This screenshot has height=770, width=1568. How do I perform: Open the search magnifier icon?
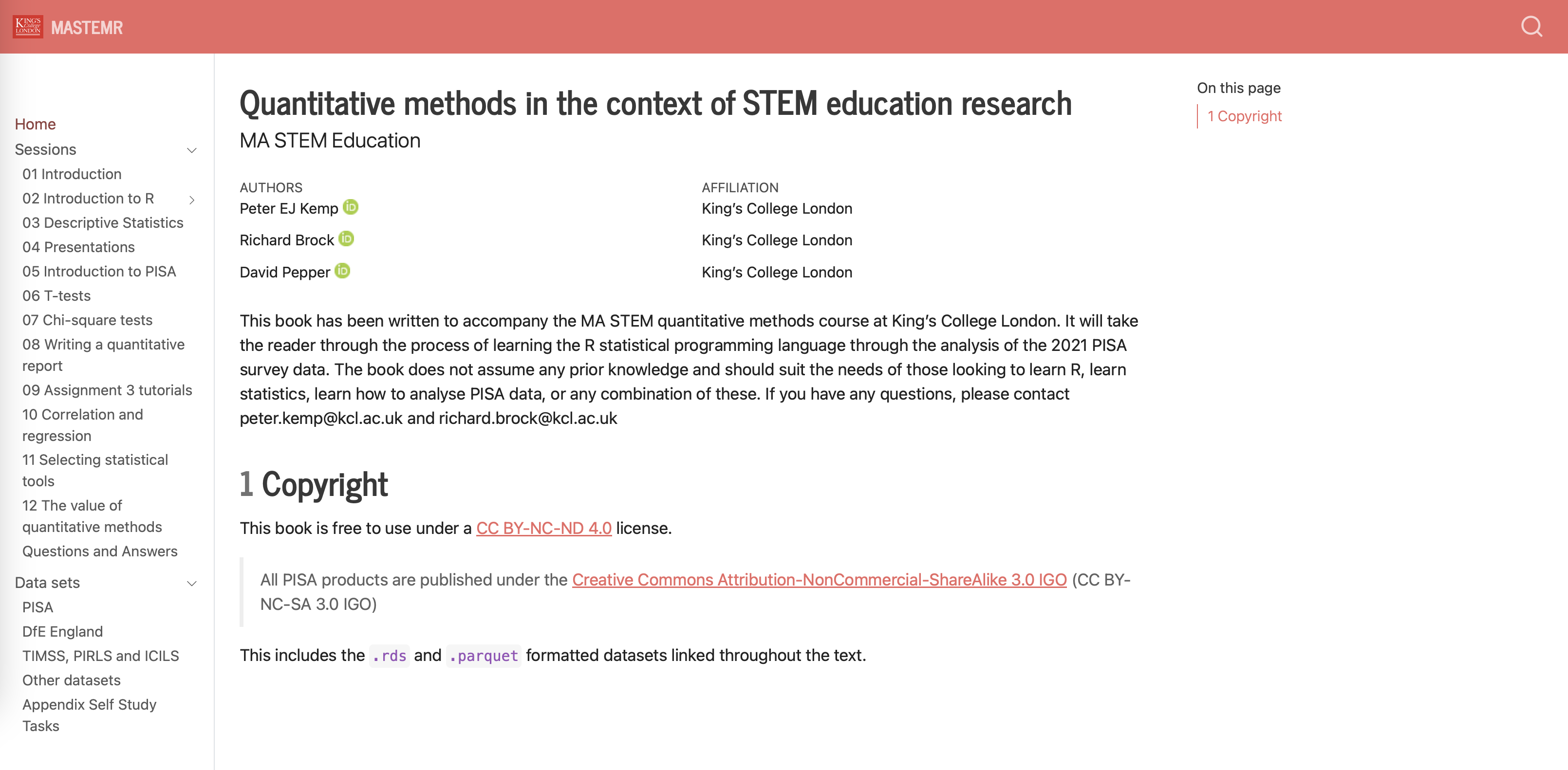[x=1531, y=27]
